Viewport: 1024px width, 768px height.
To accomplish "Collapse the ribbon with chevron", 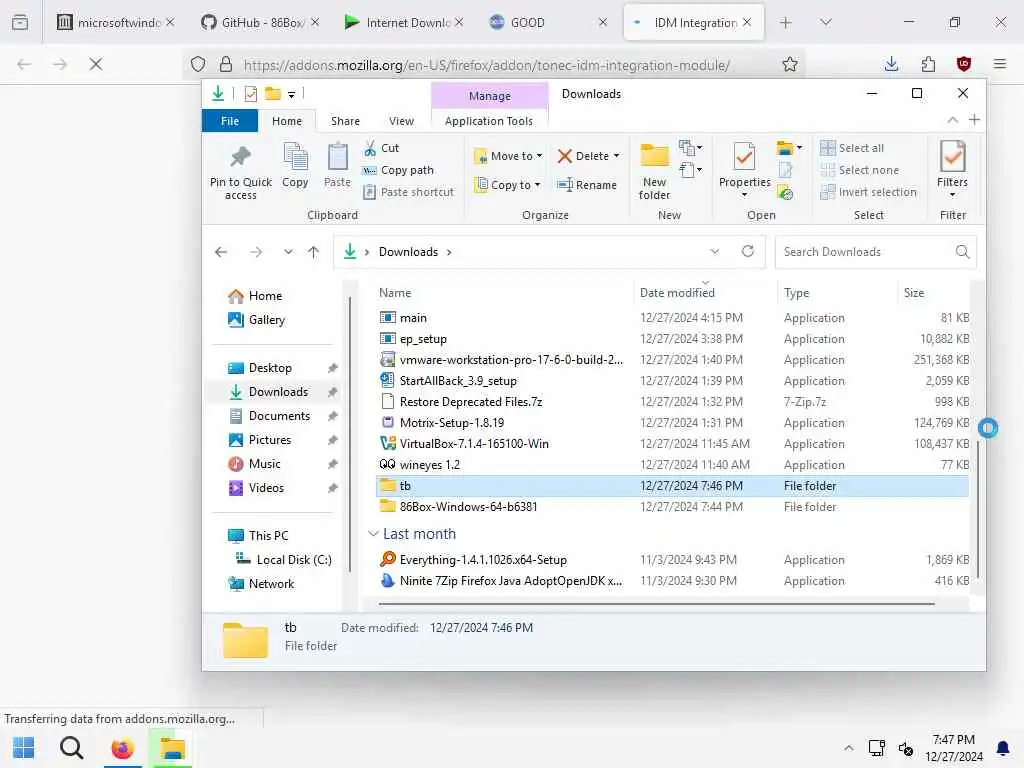I will [952, 120].
